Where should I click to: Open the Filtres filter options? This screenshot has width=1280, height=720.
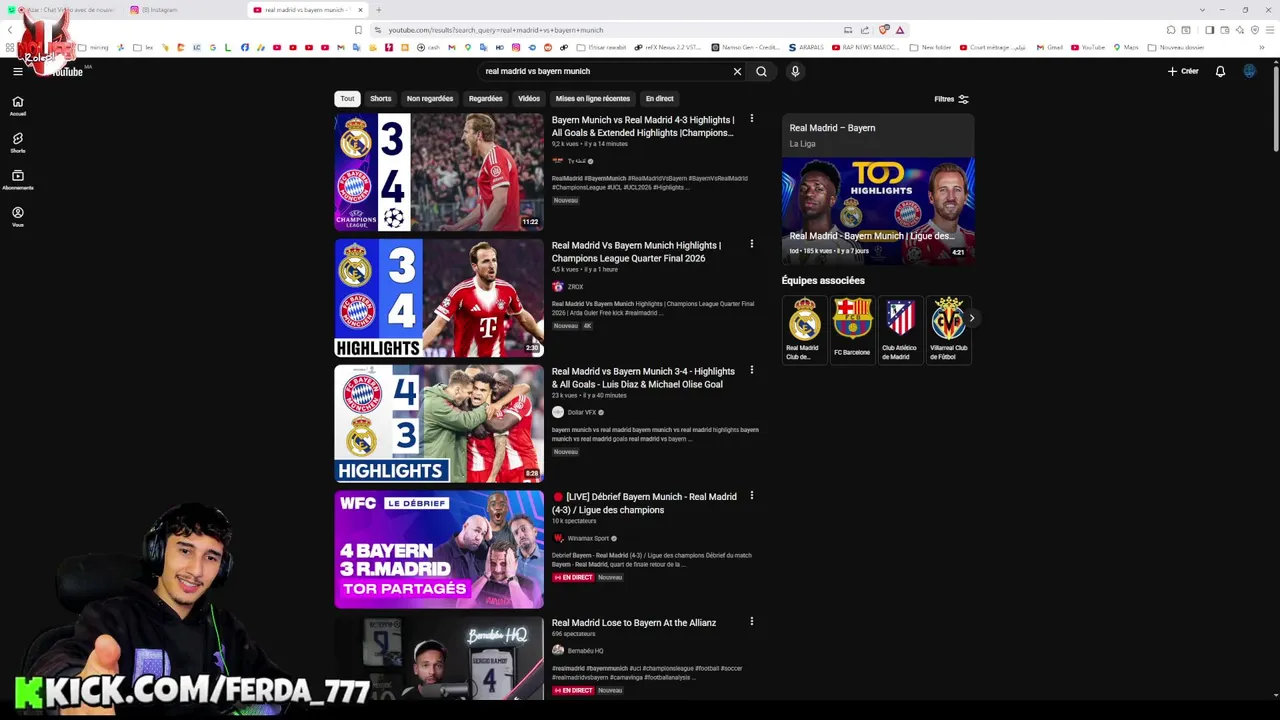point(951,99)
